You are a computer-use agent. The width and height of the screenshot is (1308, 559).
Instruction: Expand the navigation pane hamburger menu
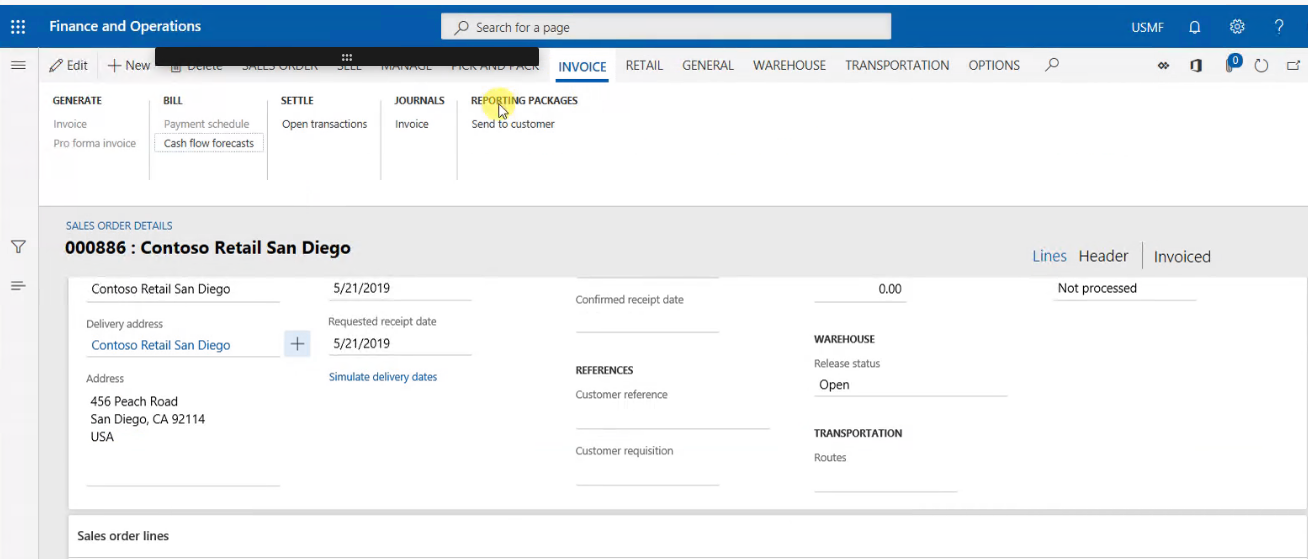pyautogui.click(x=17, y=65)
